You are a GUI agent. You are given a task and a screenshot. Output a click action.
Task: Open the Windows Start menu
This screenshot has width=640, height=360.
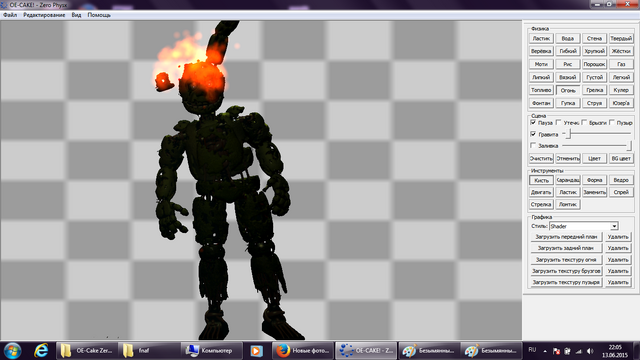(x=12, y=351)
